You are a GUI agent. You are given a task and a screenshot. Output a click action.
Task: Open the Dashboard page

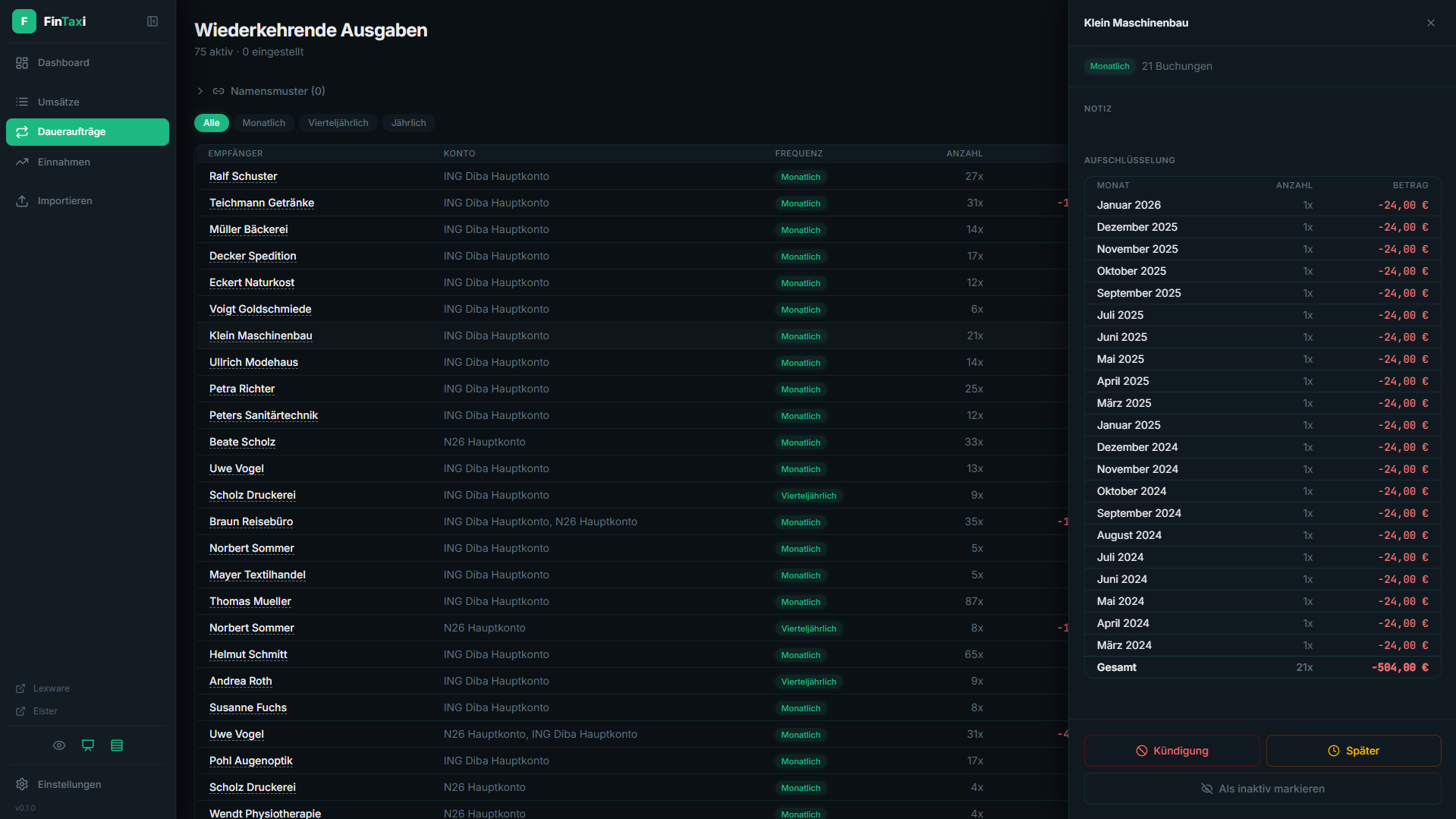tap(64, 63)
